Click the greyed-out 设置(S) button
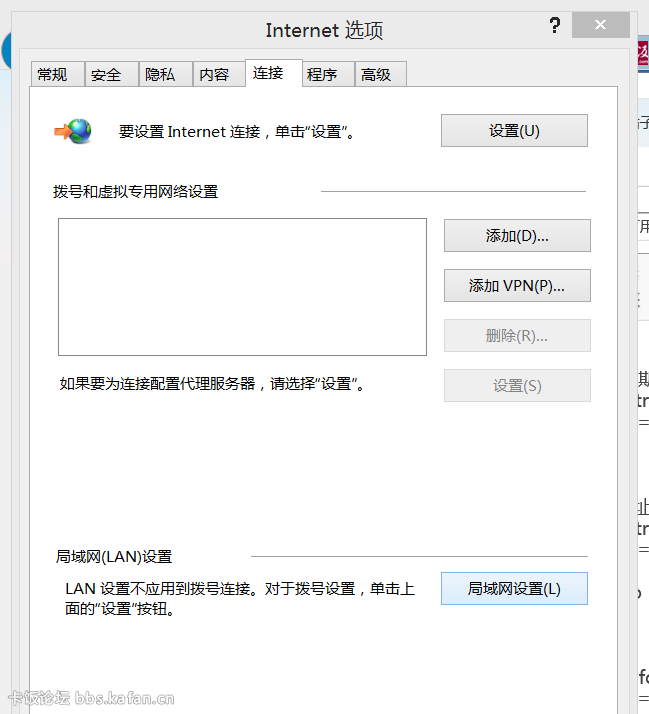 tap(517, 386)
